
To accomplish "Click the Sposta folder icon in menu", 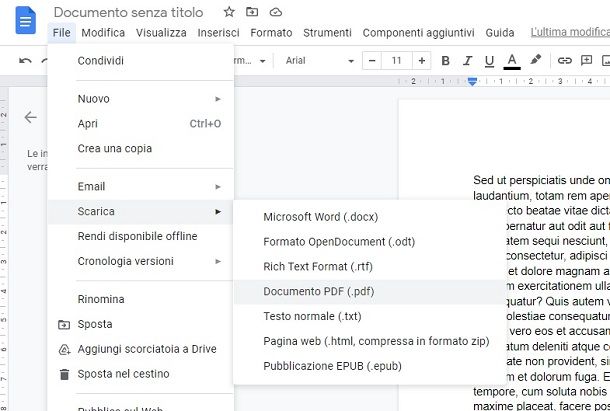I will (64, 325).
